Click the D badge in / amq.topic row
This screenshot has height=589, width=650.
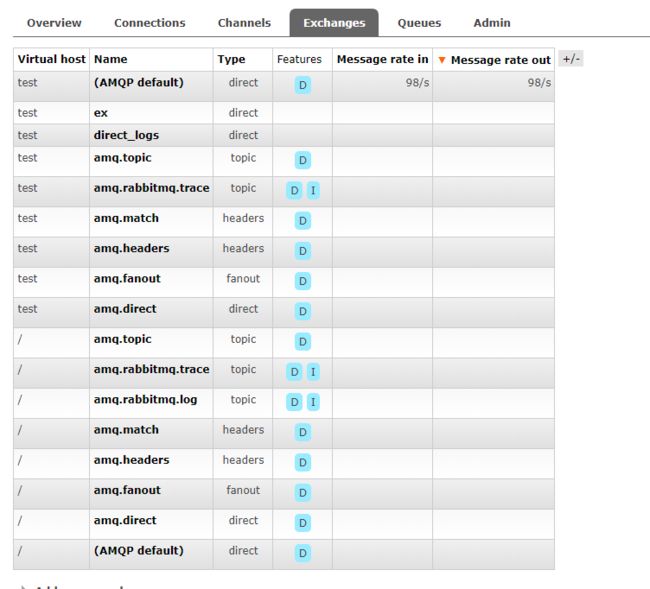[303, 342]
